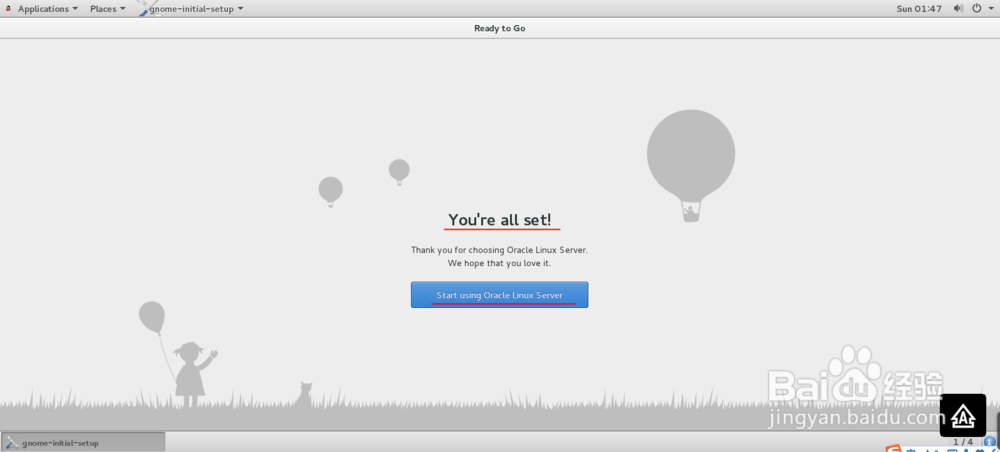Click the "You're all set!" heading
Viewport: 1000px width, 452px height.
coord(499,219)
